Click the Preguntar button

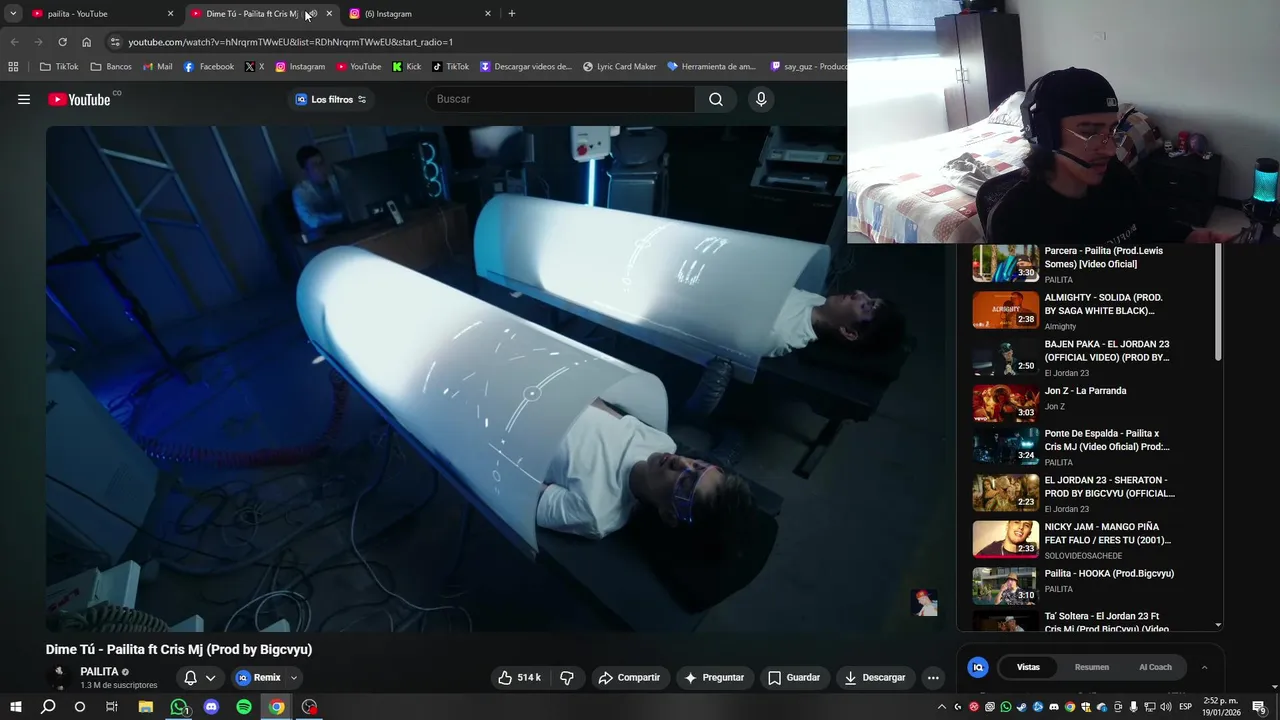click(714, 677)
